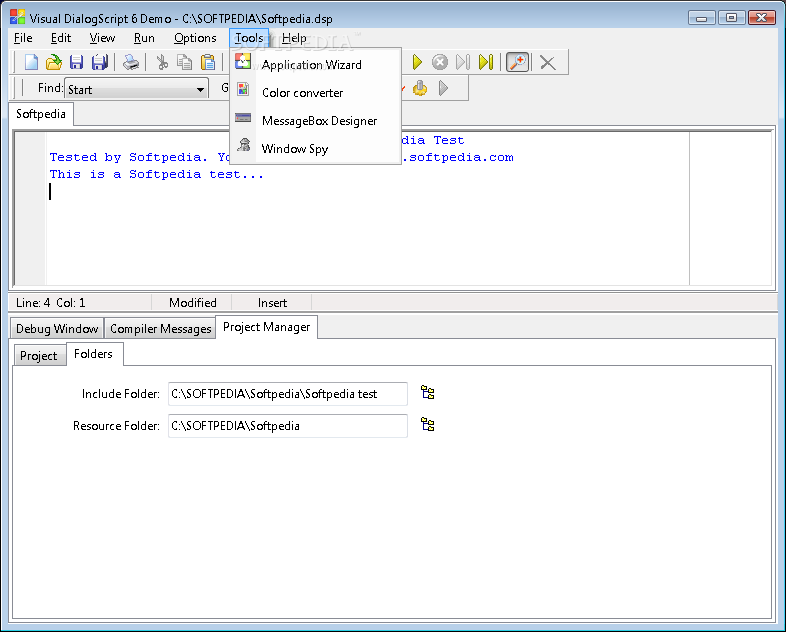Select the Softpedia editor tab
The height and width of the screenshot is (632, 786).
click(x=41, y=114)
